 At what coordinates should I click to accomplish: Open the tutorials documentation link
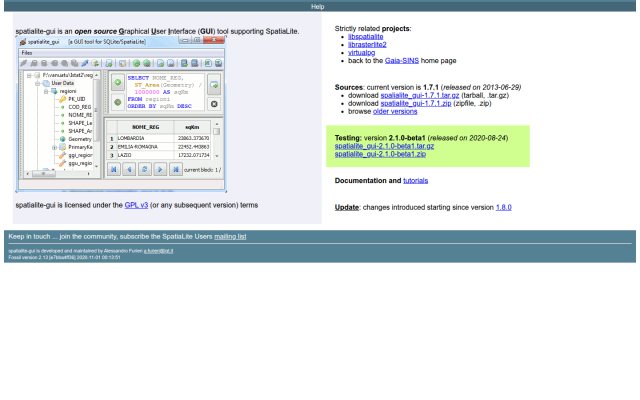pyautogui.click(x=416, y=180)
